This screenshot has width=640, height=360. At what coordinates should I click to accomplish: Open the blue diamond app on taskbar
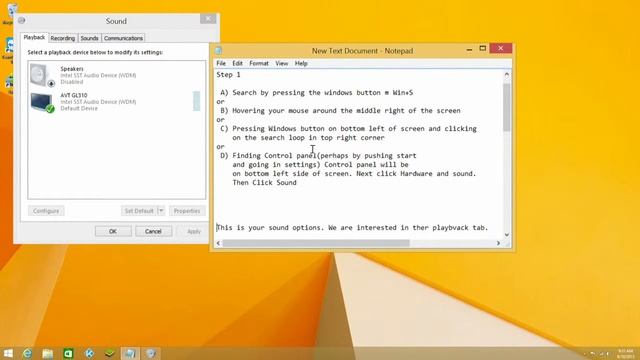[89, 353]
